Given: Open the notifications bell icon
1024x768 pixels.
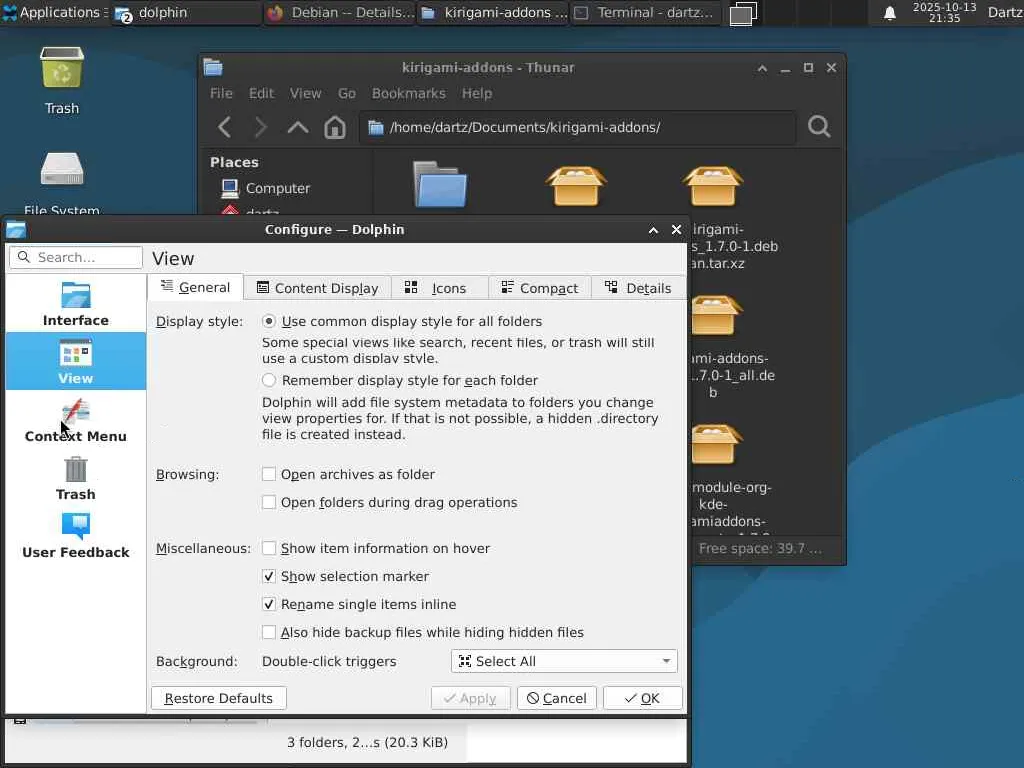Looking at the screenshot, I should 889,13.
